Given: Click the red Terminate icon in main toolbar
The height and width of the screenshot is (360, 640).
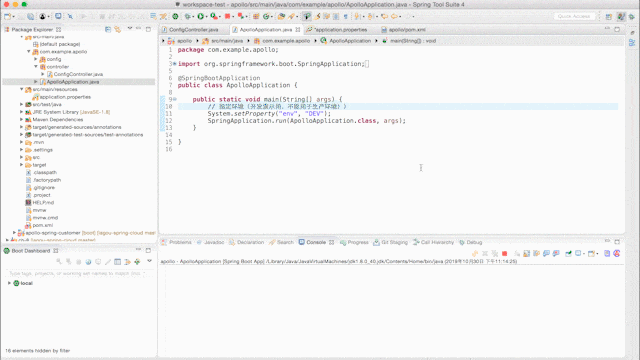Looking at the screenshot, I should click(x=227, y=16).
